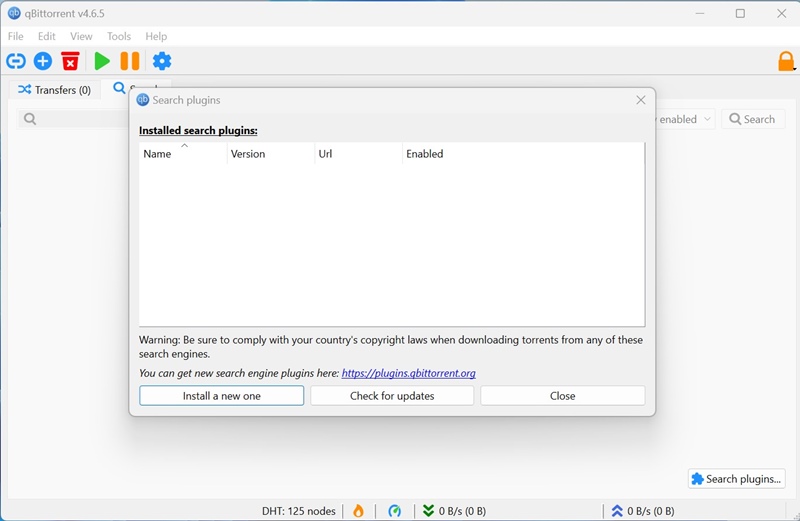Click the orange lock UI icon
Image resolution: width=800 pixels, height=521 pixels.
pos(786,61)
